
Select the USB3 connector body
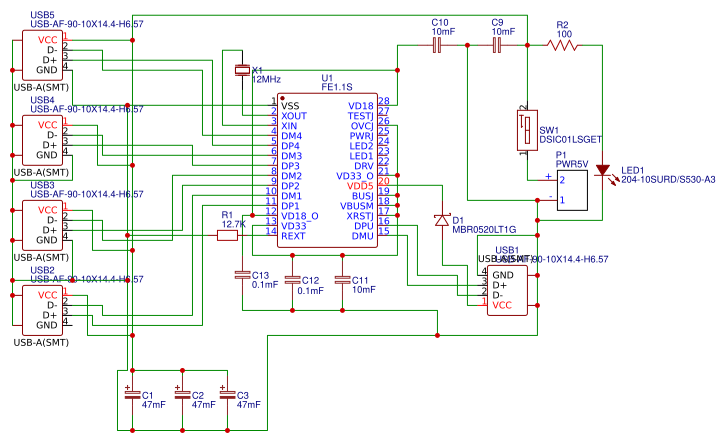point(43,225)
